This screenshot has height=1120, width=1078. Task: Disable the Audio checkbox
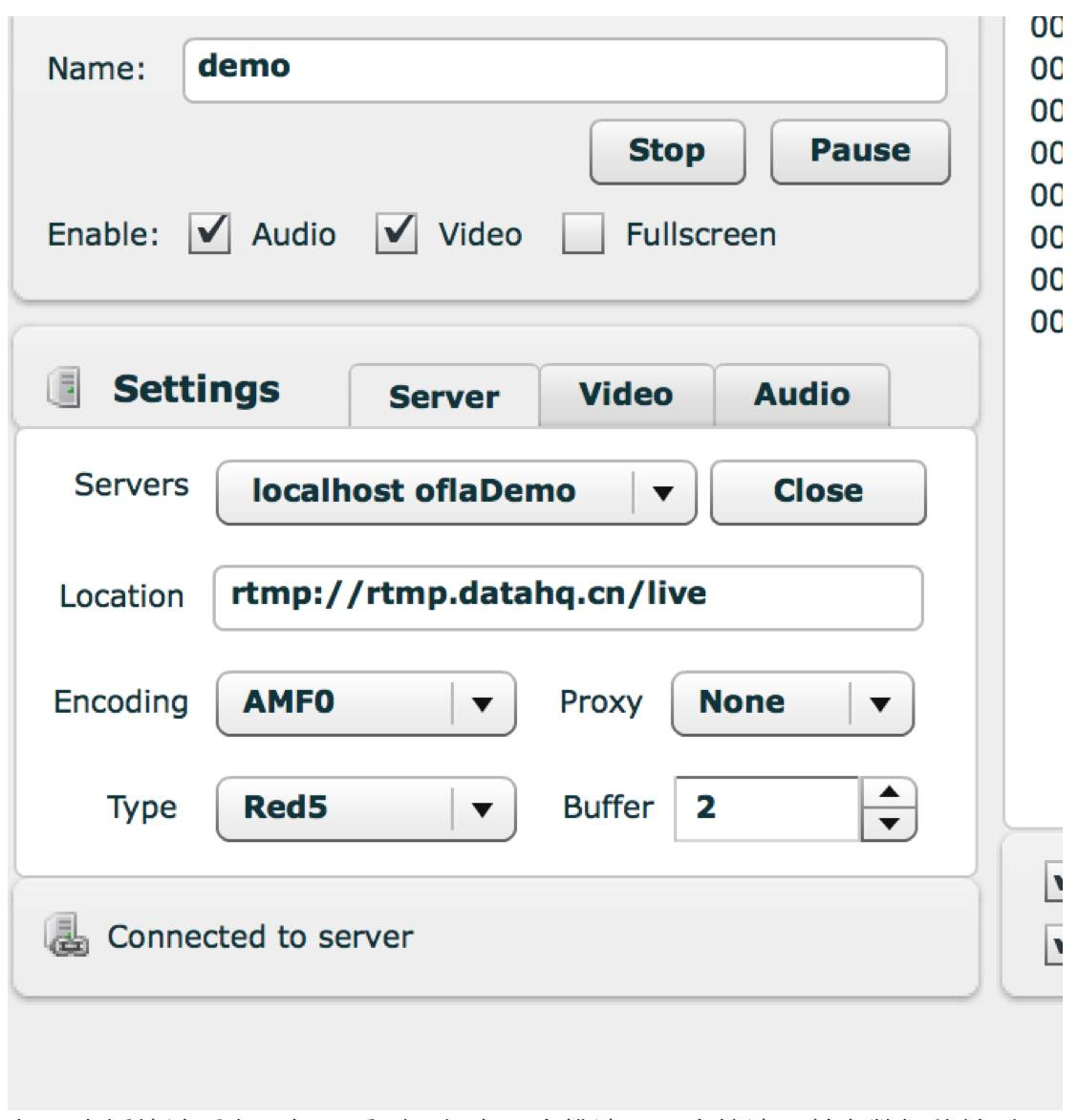(x=209, y=233)
